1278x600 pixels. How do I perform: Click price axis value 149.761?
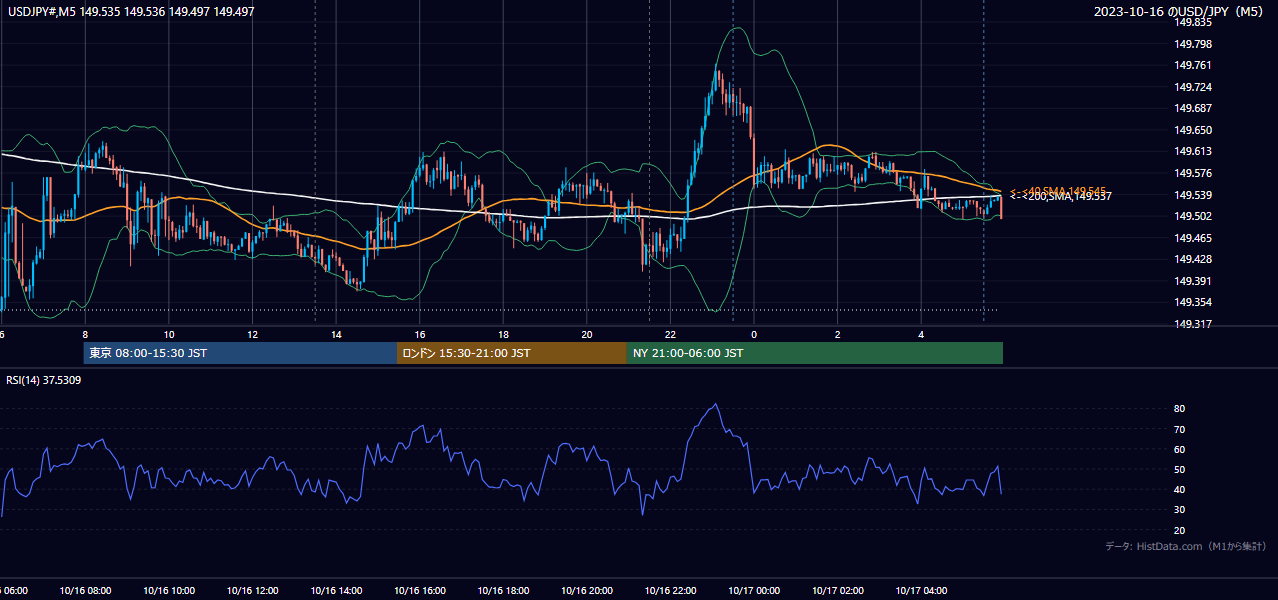coord(1193,65)
